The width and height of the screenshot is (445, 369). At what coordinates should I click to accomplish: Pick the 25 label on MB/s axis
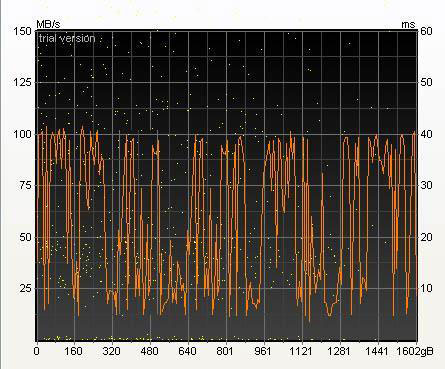pyautogui.click(x=25, y=288)
